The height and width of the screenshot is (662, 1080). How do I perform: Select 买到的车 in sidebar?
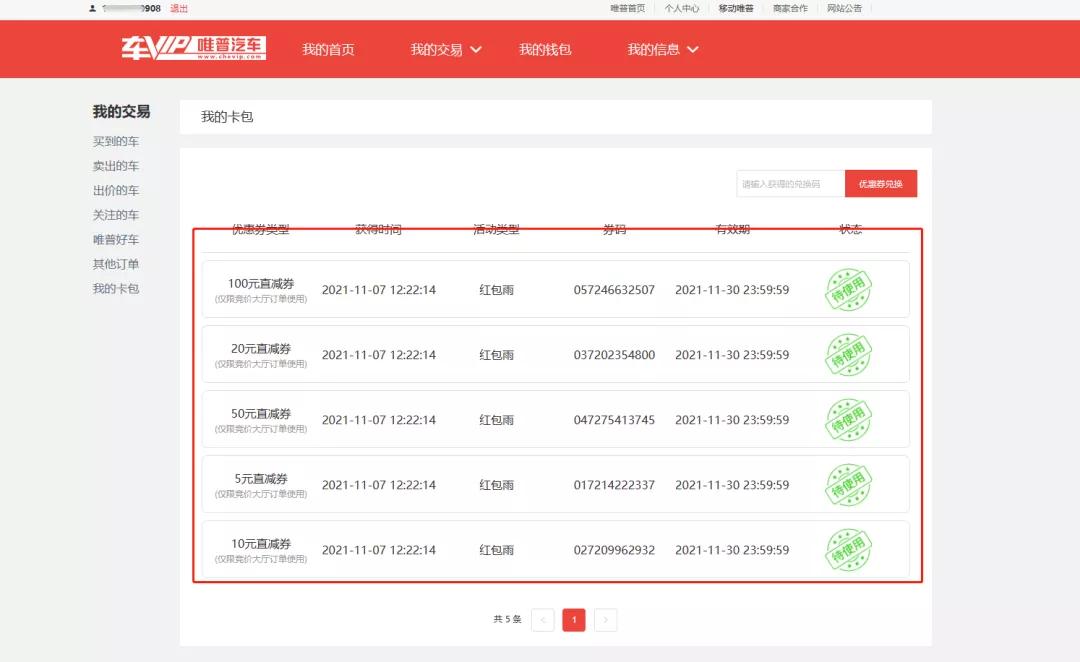(116, 141)
